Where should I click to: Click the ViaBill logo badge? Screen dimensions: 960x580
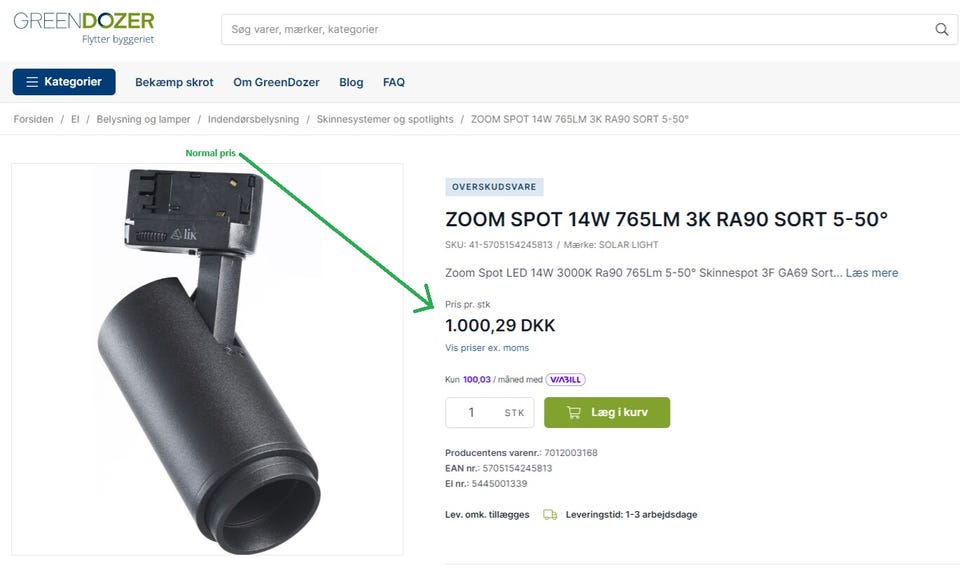click(x=565, y=380)
